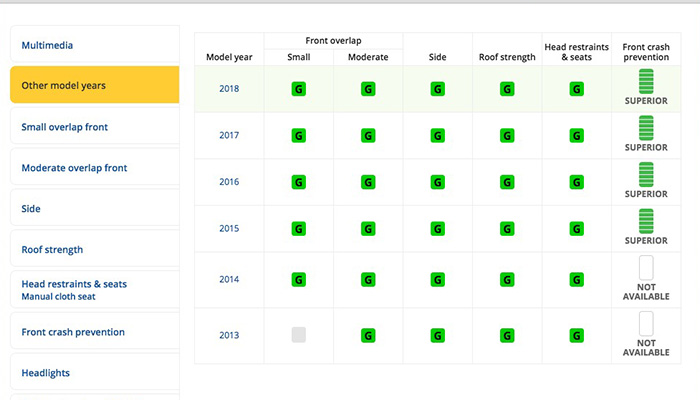
Task: Click 2017 Superior front crash prevention icon
Action: point(646,128)
